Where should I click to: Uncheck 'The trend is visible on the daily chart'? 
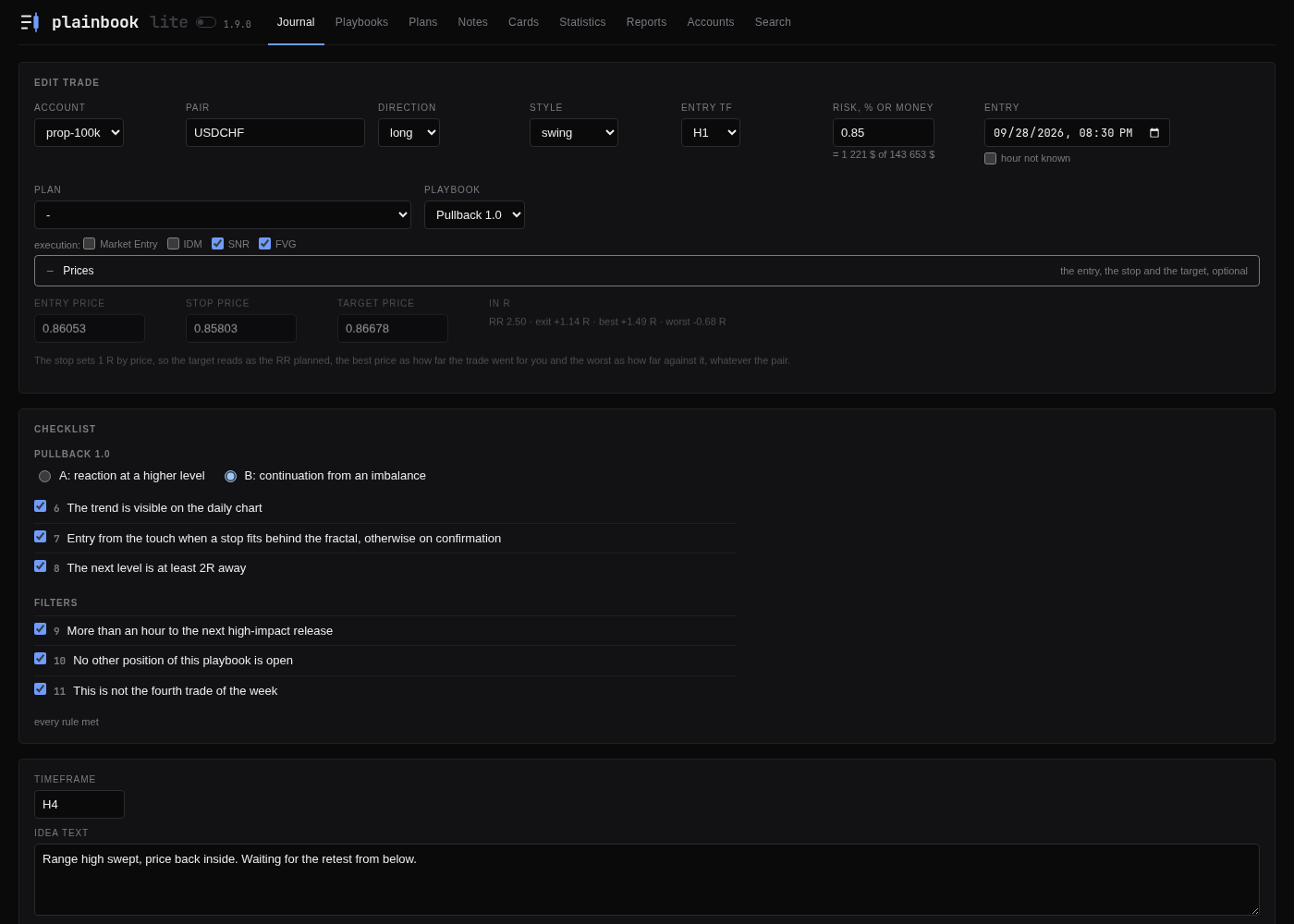point(40,506)
